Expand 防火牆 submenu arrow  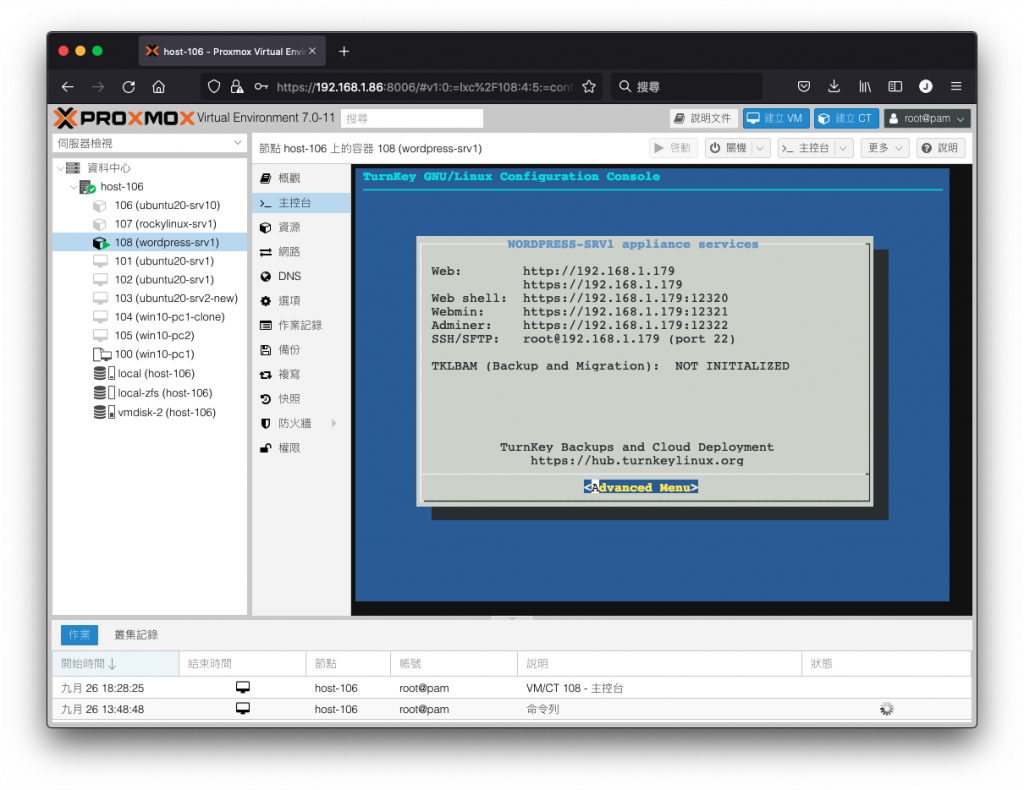point(334,424)
